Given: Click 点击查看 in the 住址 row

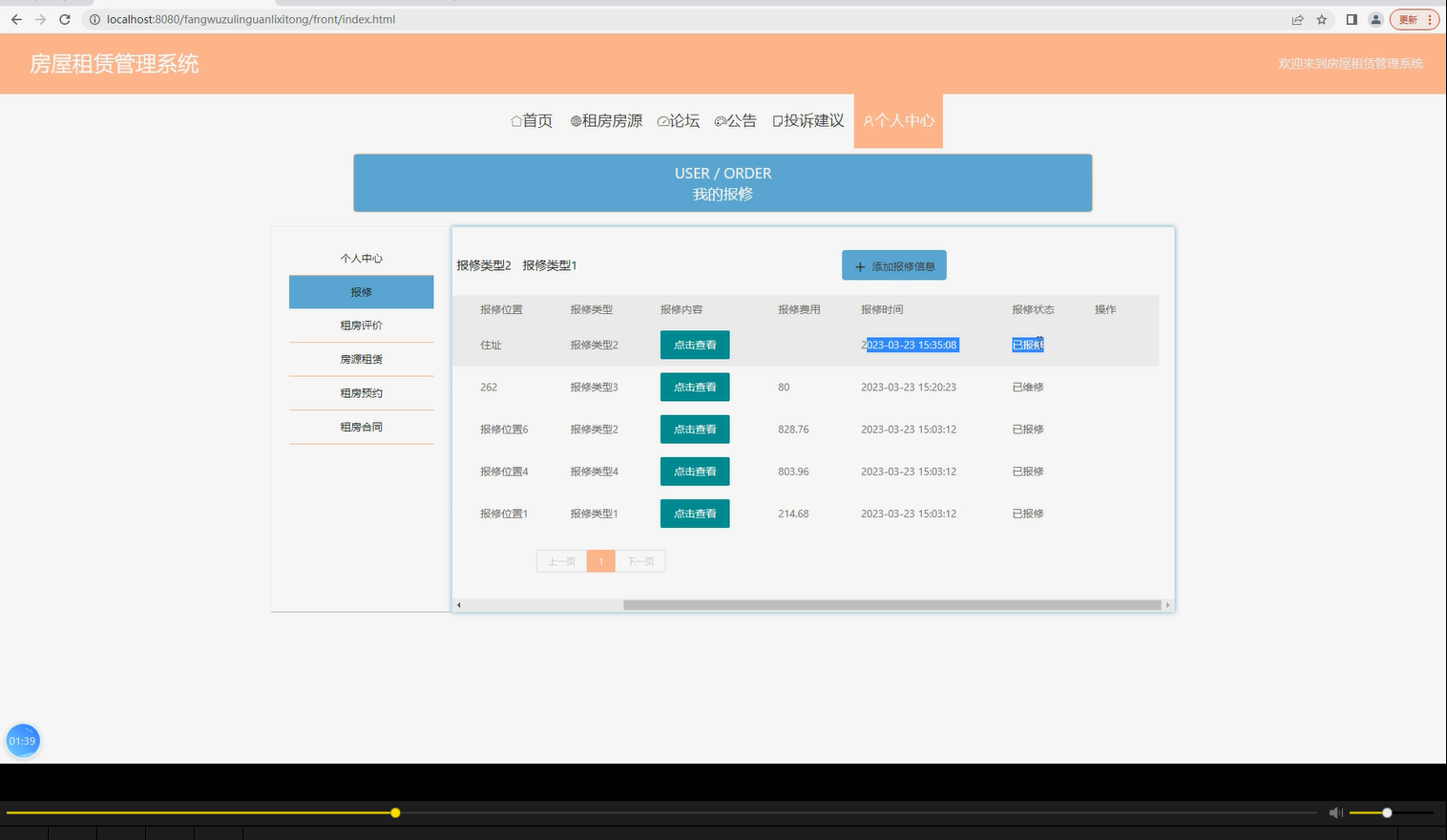Looking at the screenshot, I should pos(695,345).
